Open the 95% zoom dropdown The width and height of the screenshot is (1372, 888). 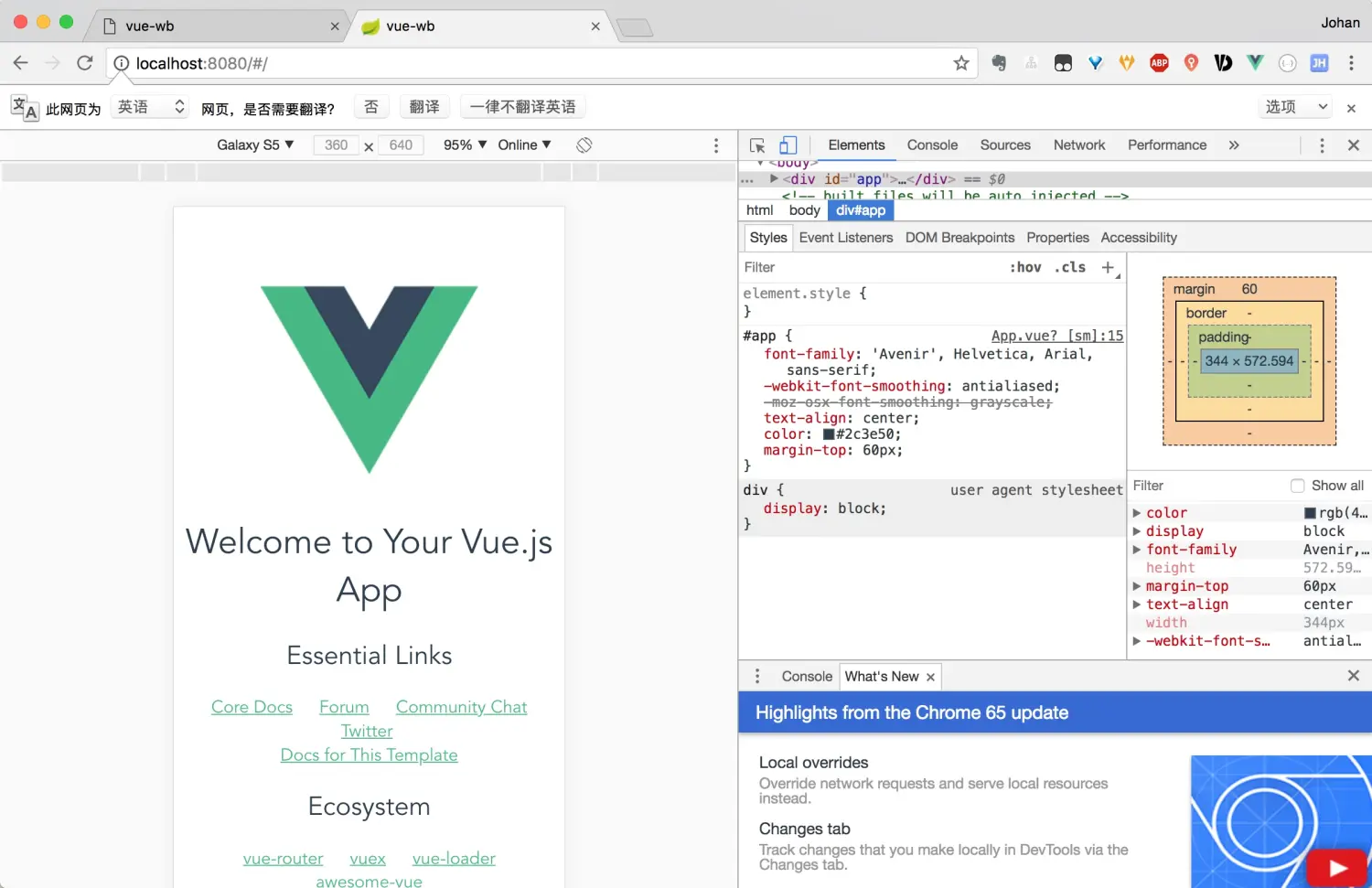click(466, 144)
